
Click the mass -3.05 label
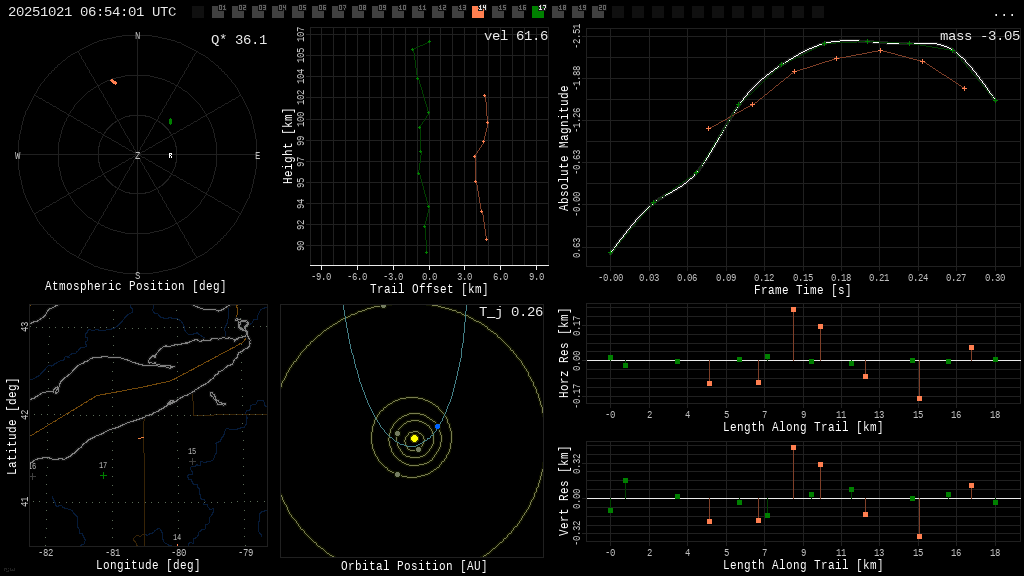pos(979,36)
